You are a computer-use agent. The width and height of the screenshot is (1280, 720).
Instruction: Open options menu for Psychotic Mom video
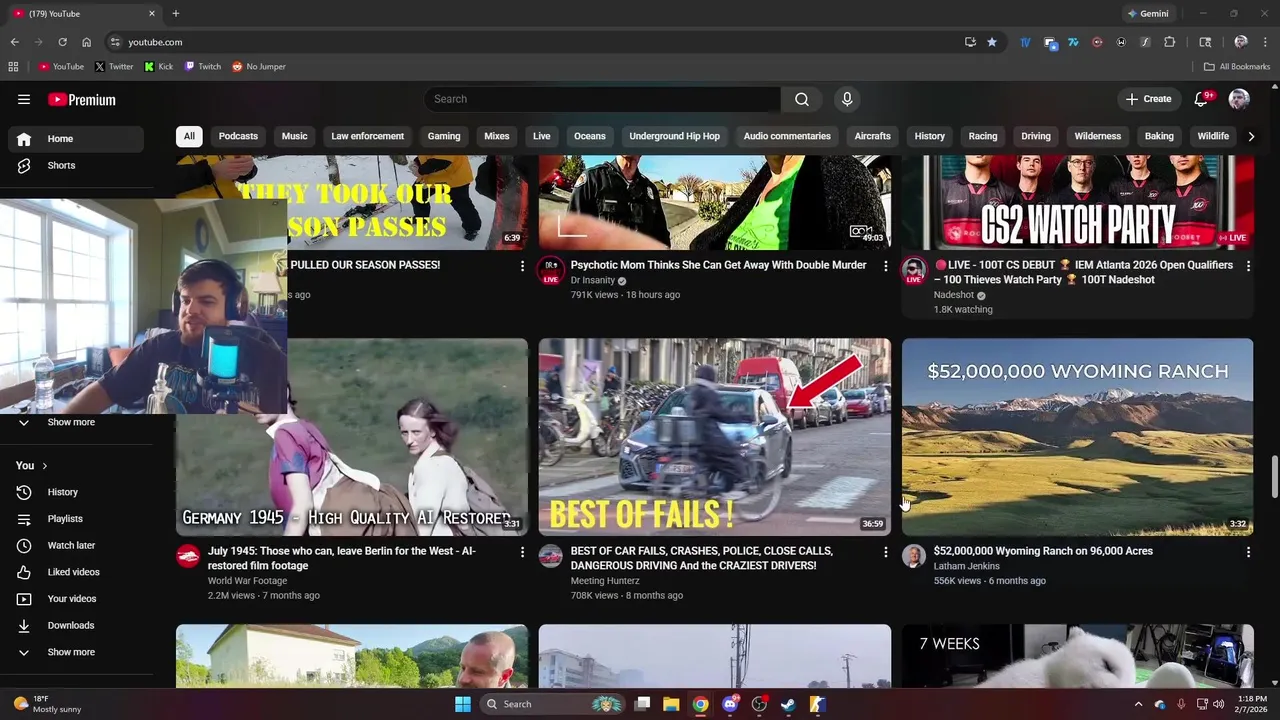(x=885, y=266)
